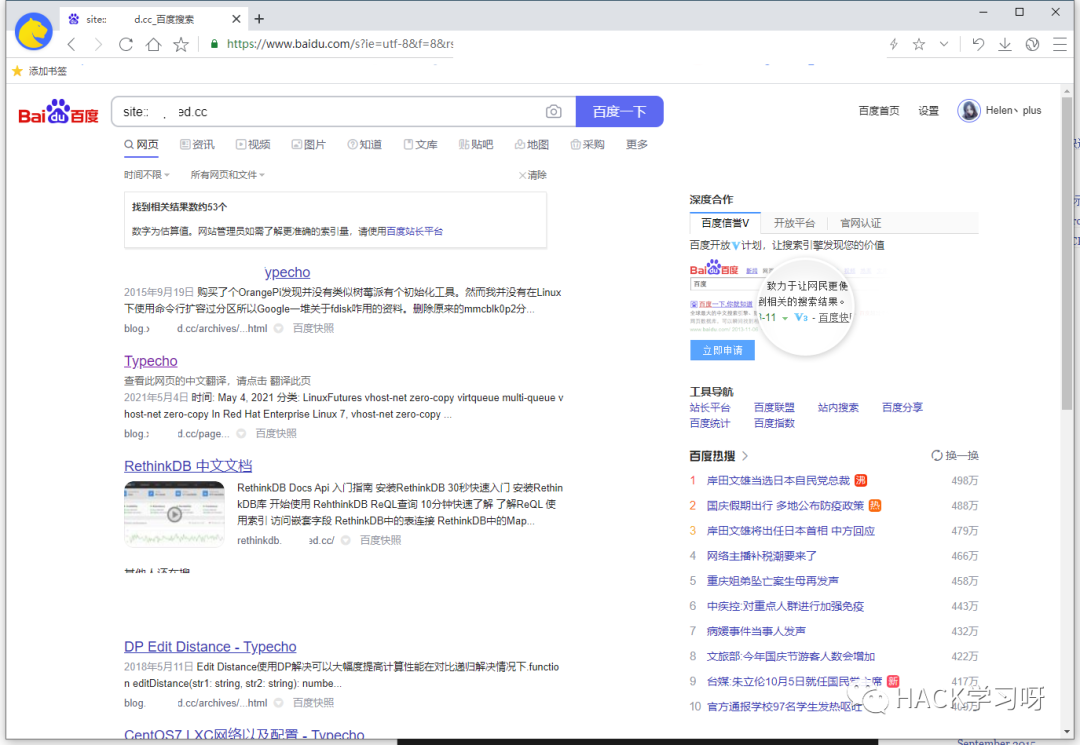Viewport: 1080px width, 745px height.
Task: Open the 所有网页和文件 file type dropdown
Action: (x=227, y=175)
